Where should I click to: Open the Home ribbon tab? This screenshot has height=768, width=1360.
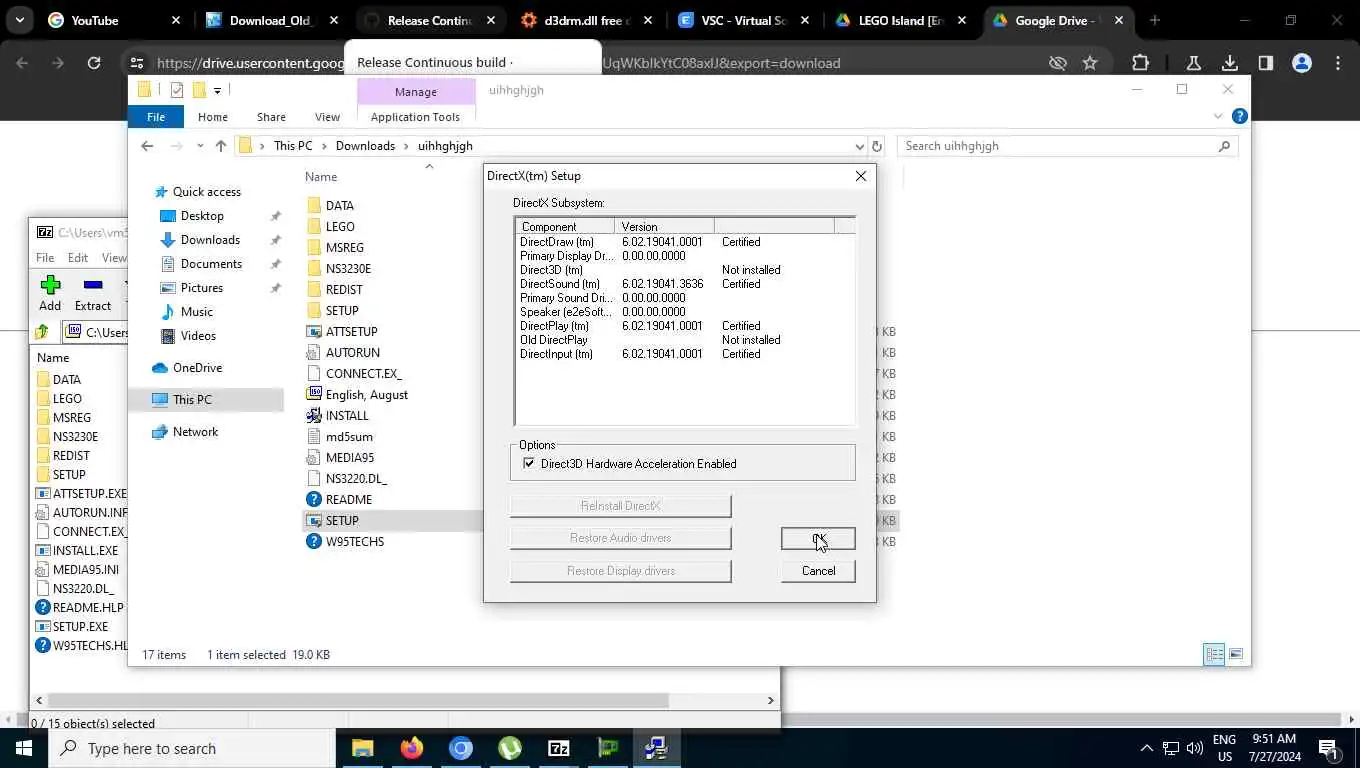click(x=213, y=117)
